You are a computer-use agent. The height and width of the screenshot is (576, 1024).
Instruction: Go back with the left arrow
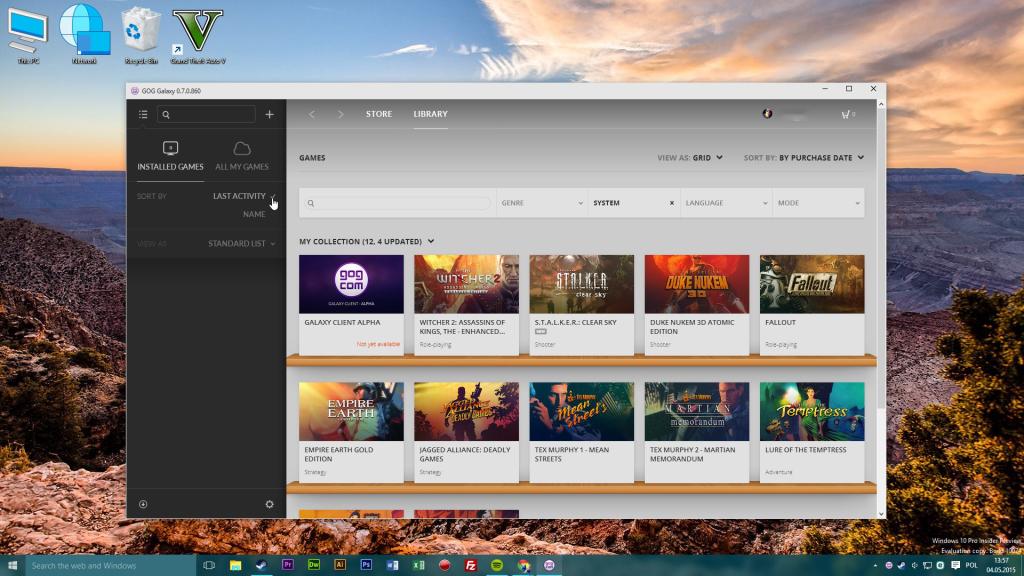pos(312,114)
